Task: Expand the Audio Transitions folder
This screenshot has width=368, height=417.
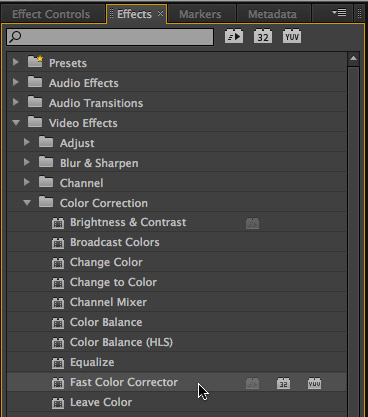Action: click(15, 102)
